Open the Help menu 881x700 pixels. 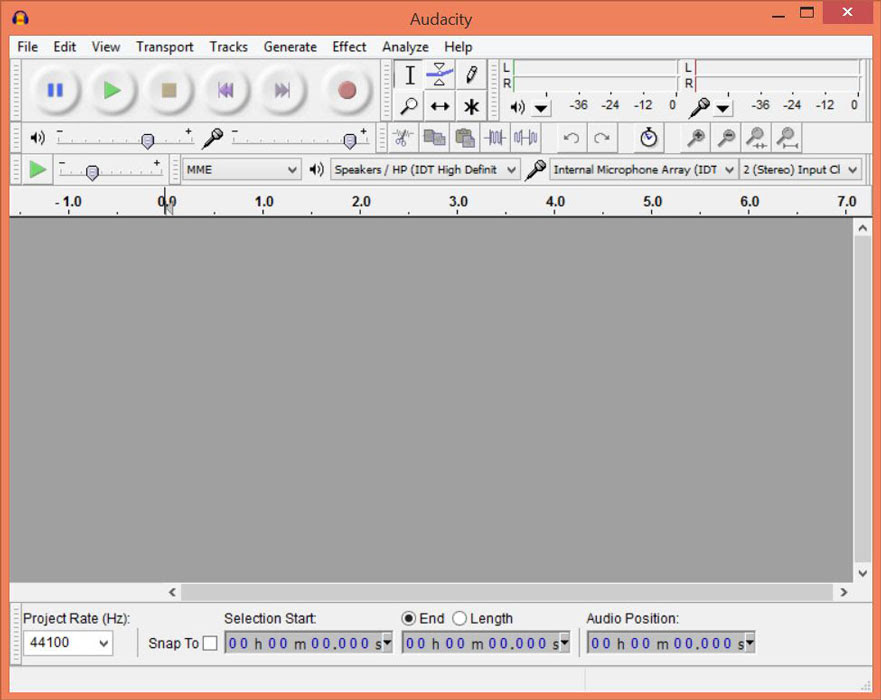tap(458, 47)
